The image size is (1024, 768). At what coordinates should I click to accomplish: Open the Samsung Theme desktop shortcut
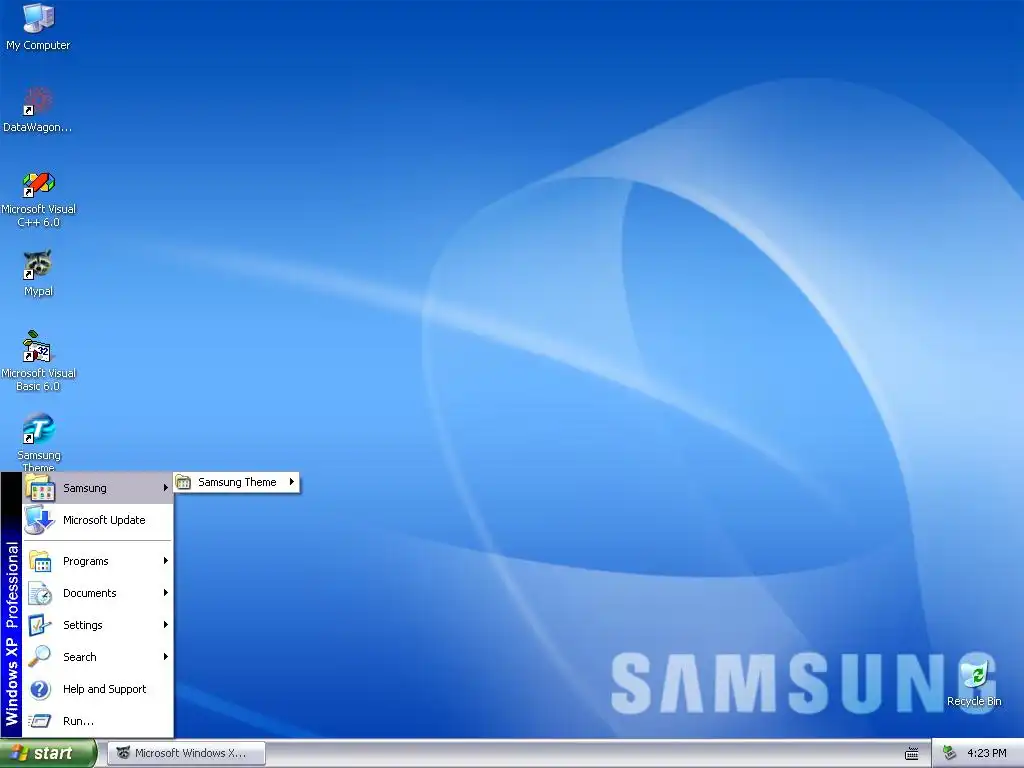(39, 442)
